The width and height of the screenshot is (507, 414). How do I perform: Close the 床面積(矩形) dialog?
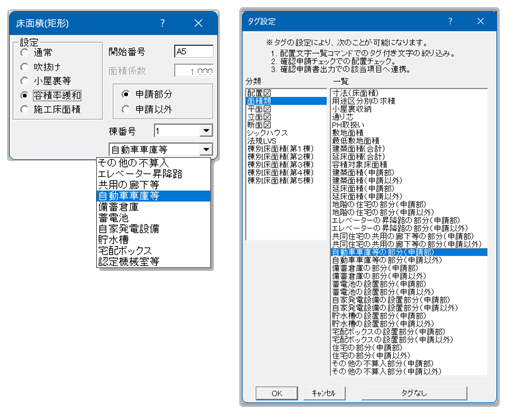coord(198,23)
